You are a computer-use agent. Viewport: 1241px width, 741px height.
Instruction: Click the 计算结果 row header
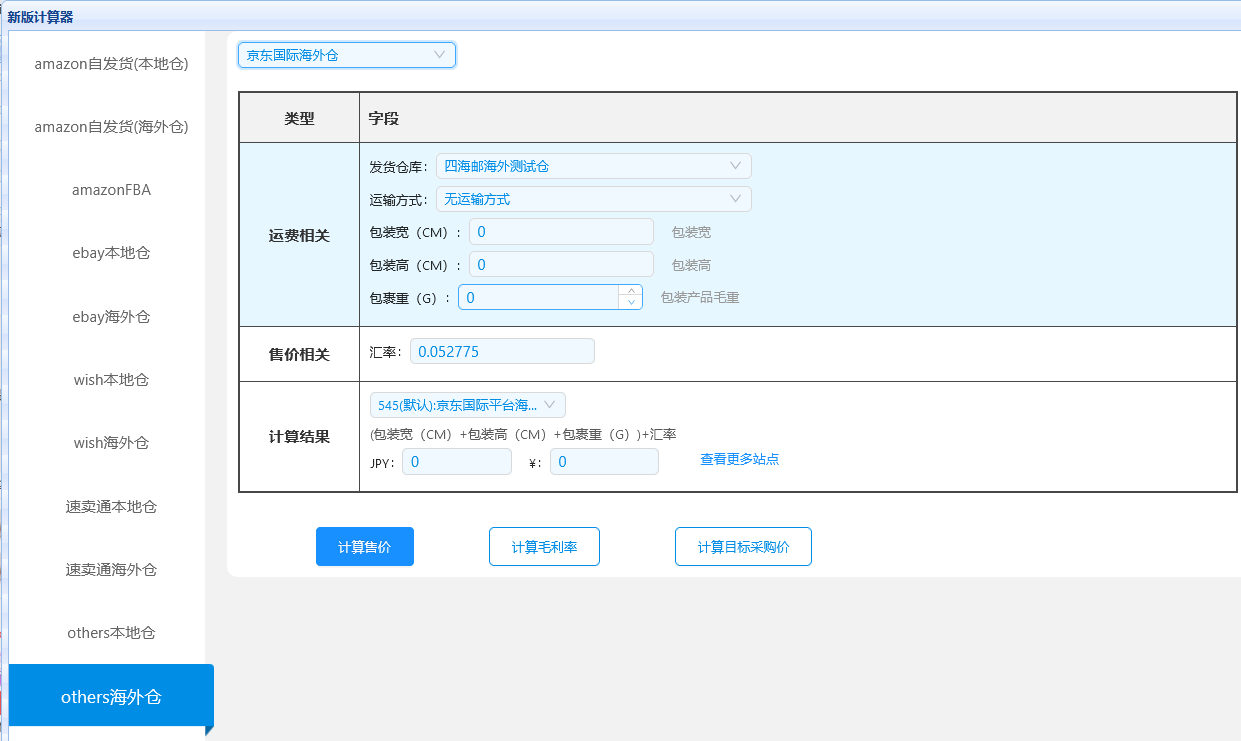(299, 437)
